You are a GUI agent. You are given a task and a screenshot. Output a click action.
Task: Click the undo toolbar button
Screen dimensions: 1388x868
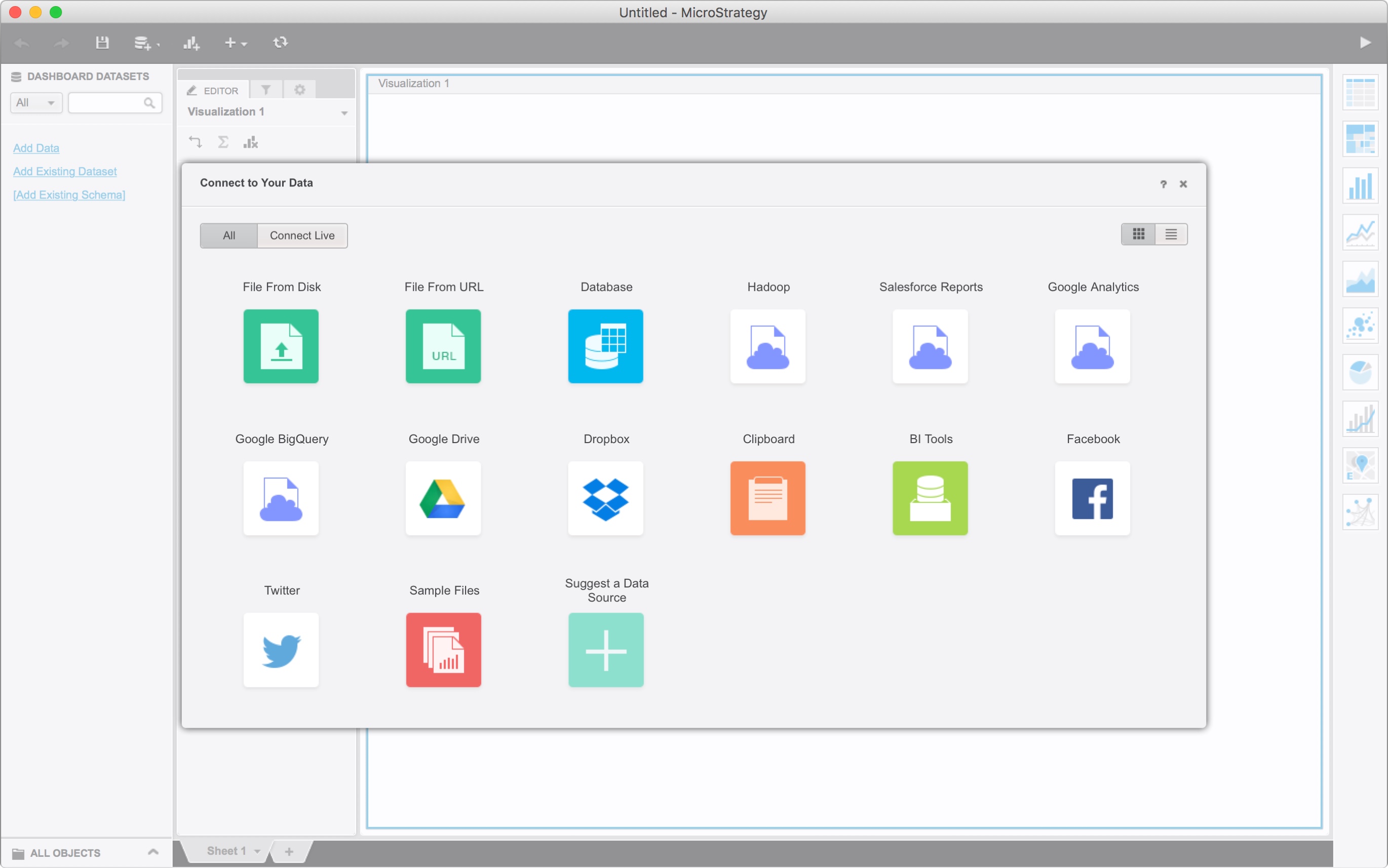pos(22,43)
